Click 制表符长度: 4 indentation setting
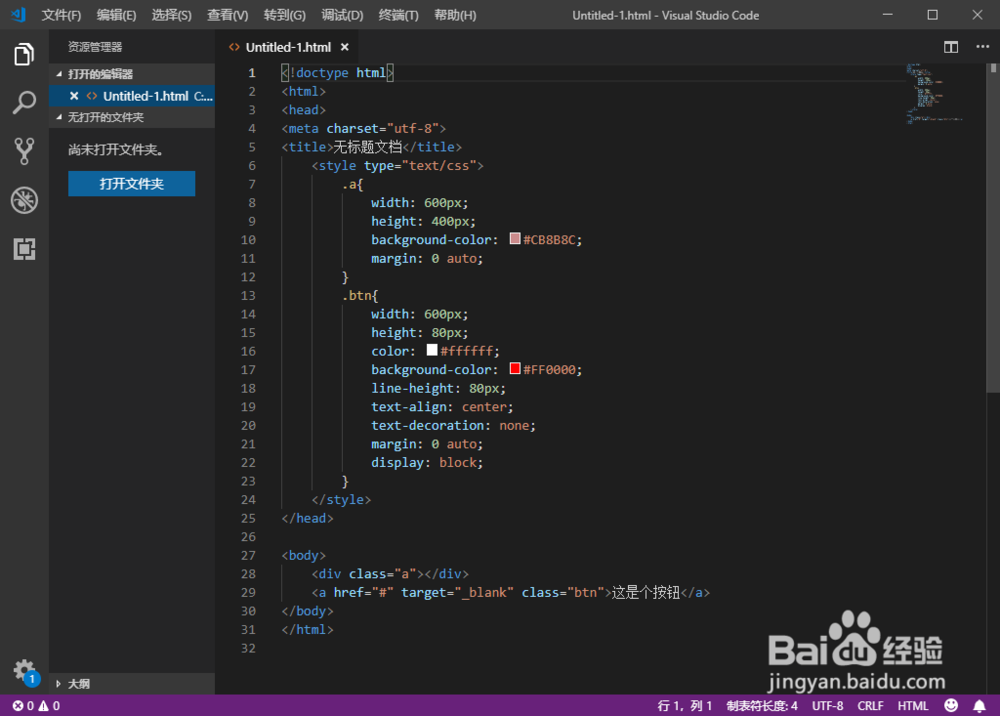This screenshot has width=1000, height=716. (x=761, y=706)
